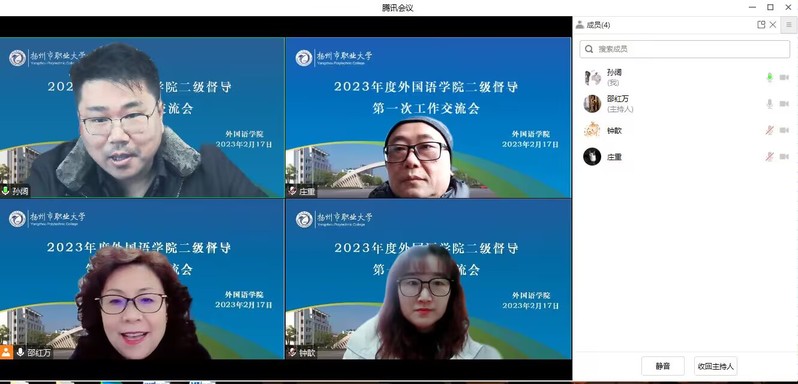Screen dimensions: 798x384
Task: Click 钟歆's camera icon in member list
Action: point(784,130)
